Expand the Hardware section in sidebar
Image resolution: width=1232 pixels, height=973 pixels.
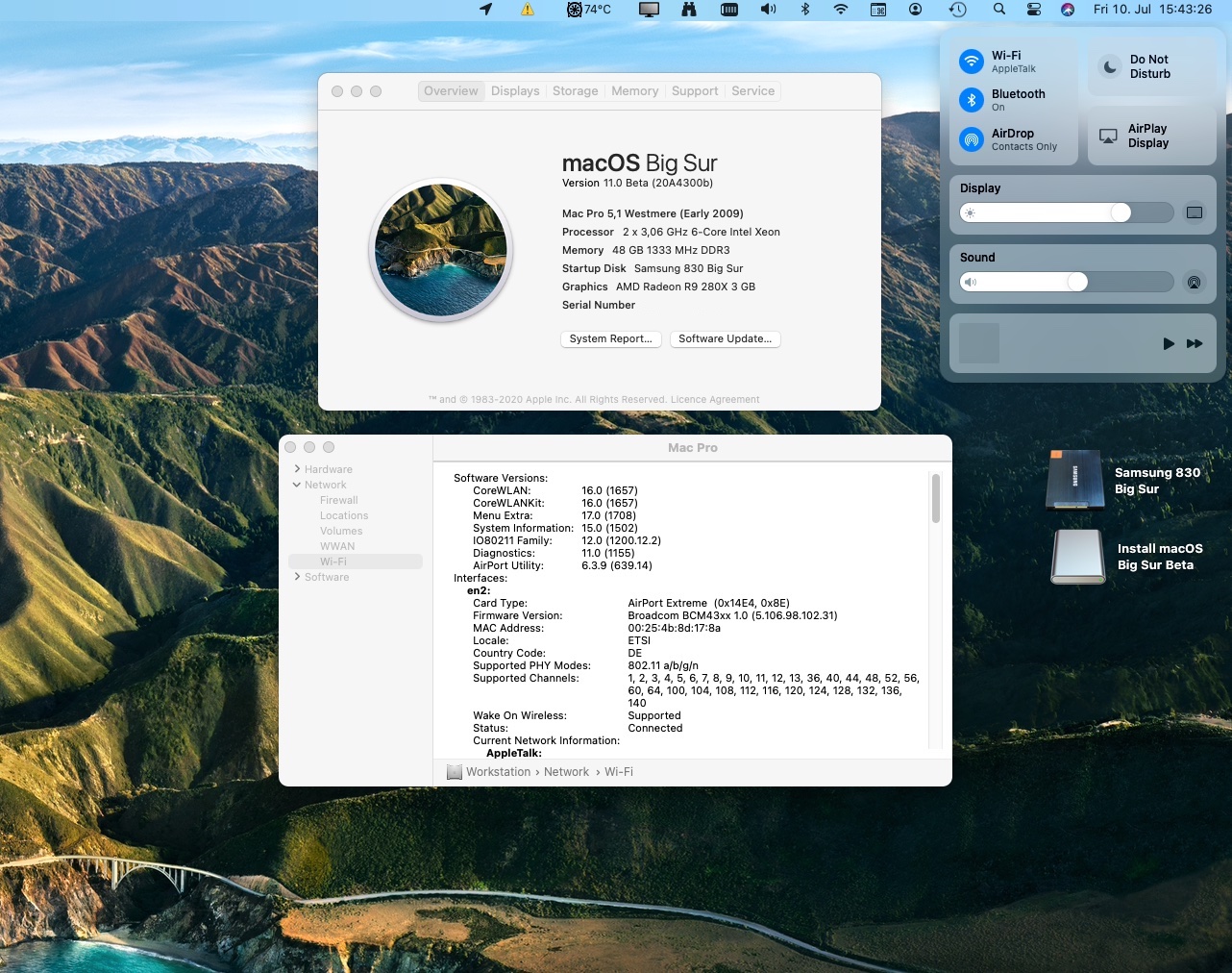(x=298, y=469)
